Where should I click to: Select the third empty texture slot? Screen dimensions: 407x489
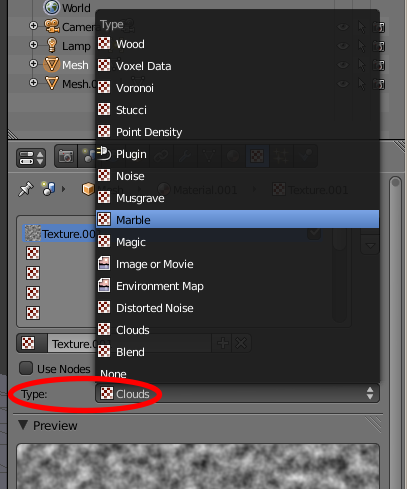[x=33, y=293]
